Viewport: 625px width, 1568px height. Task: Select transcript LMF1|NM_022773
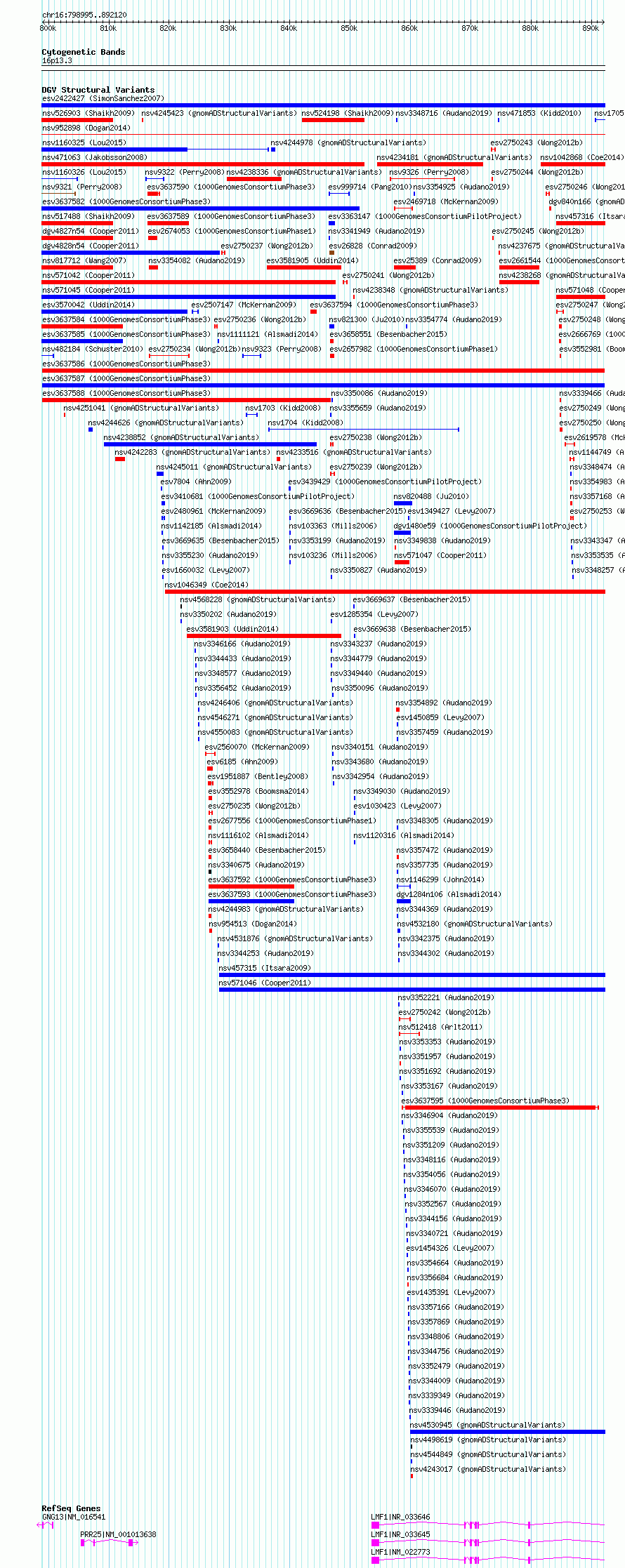coord(401,1553)
